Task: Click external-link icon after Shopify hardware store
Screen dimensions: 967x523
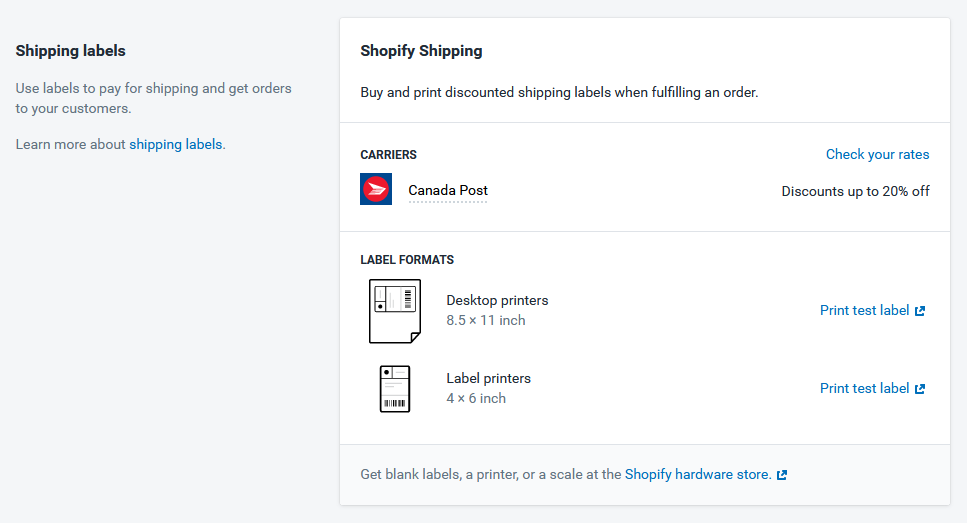Action: 782,475
